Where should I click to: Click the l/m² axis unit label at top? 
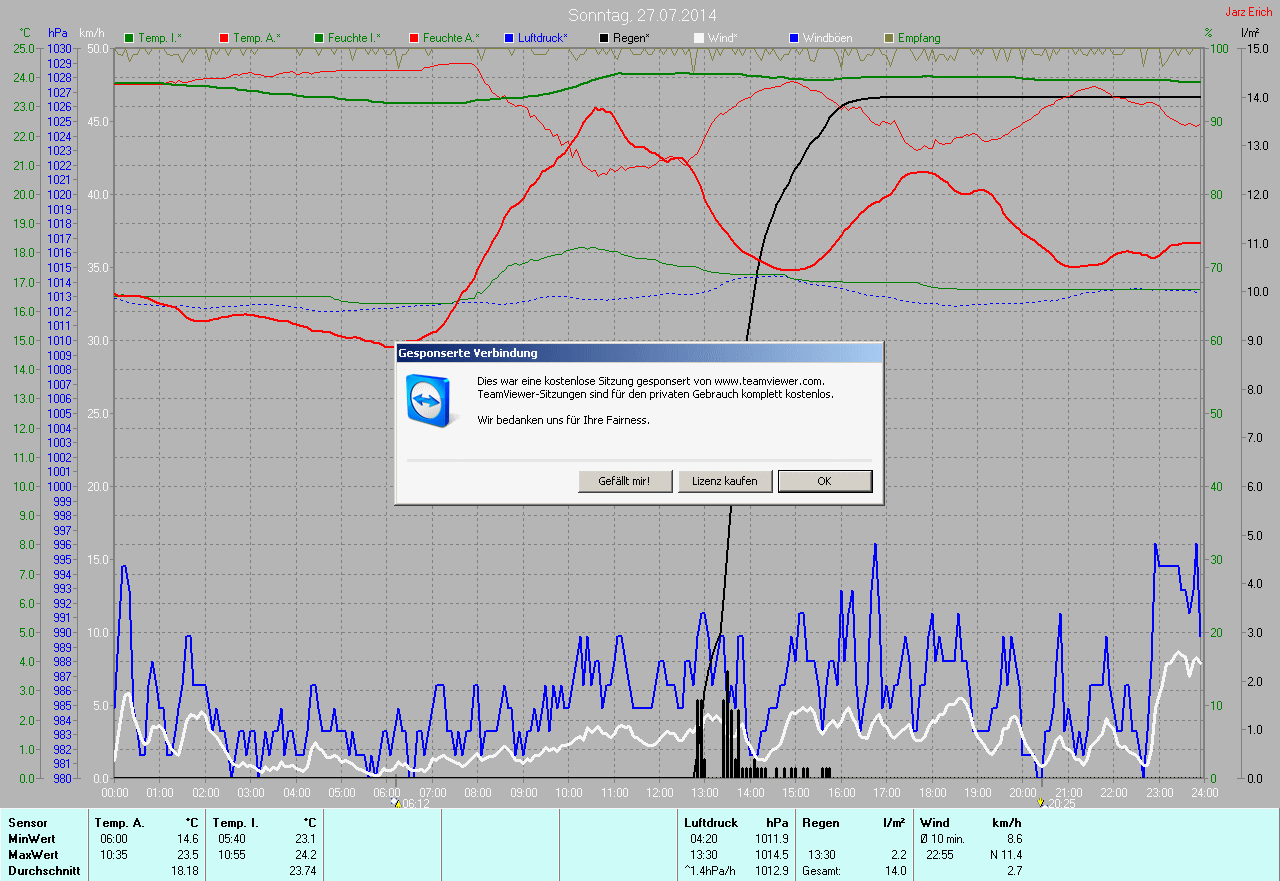coord(1249,33)
